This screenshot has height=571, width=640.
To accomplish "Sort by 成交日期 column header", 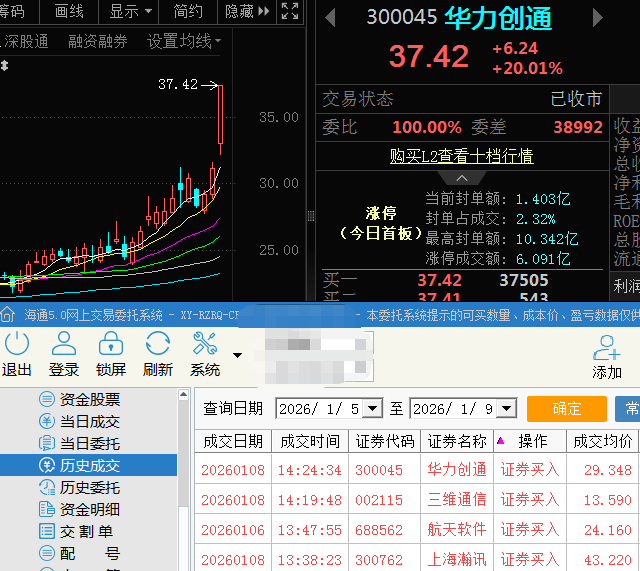I will click(x=233, y=441).
